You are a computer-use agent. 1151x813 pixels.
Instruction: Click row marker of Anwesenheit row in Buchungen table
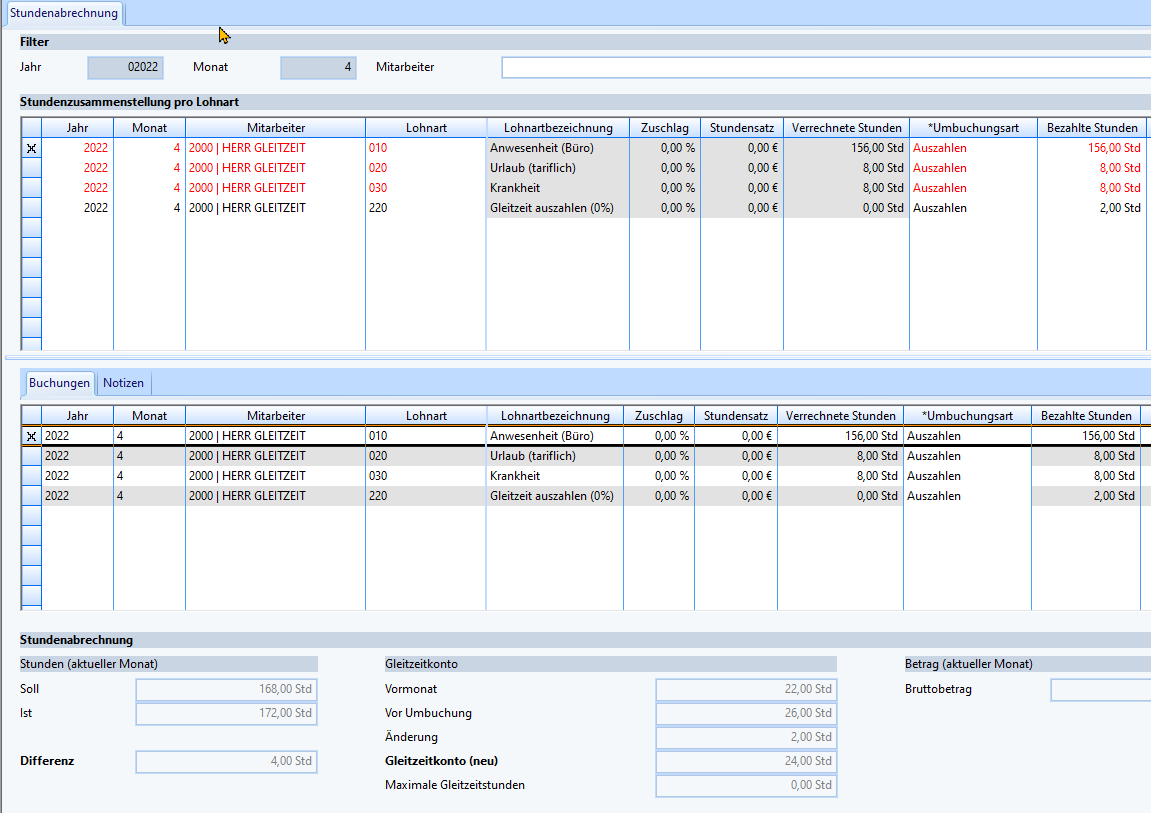coord(31,436)
